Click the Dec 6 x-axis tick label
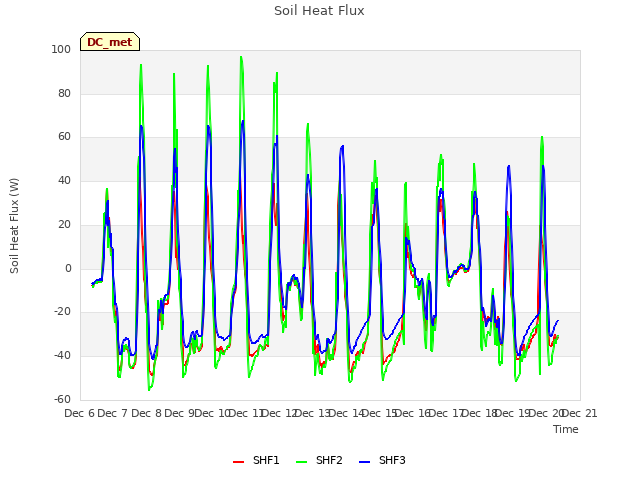Image resolution: width=640 pixels, height=480 pixels. click(x=80, y=413)
